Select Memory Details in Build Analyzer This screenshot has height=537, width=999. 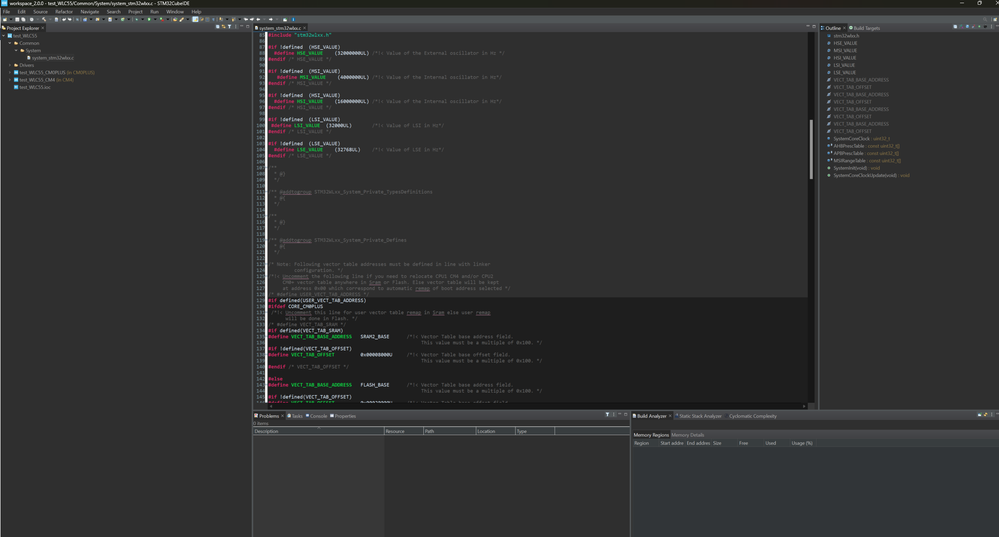pyautogui.click(x=688, y=435)
